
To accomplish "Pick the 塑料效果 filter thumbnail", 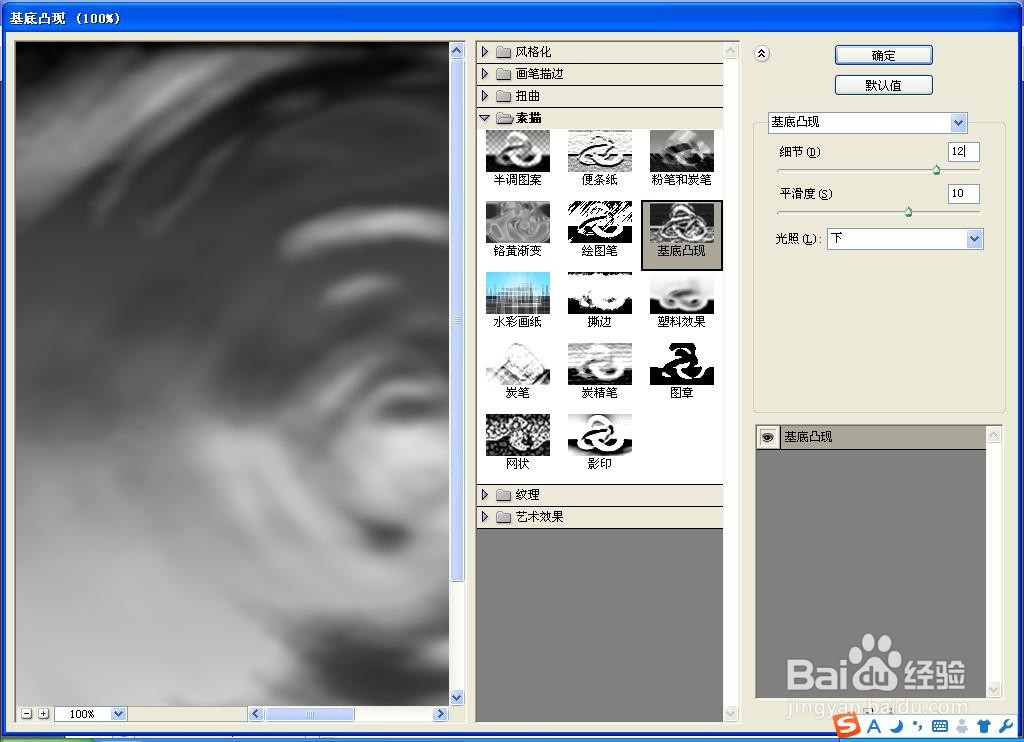I will [681, 293].
